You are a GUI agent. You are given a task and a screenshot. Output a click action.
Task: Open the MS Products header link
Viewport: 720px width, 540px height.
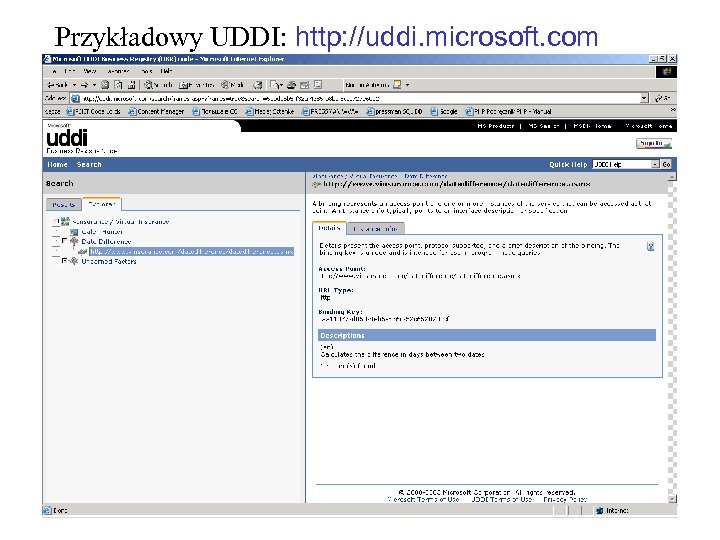495,126
